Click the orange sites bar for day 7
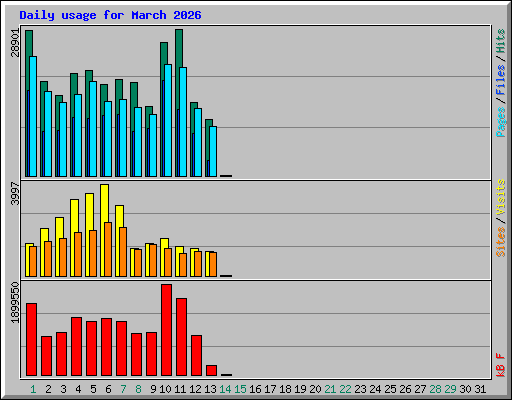The image size is (512, 400). tap(123, 252)
